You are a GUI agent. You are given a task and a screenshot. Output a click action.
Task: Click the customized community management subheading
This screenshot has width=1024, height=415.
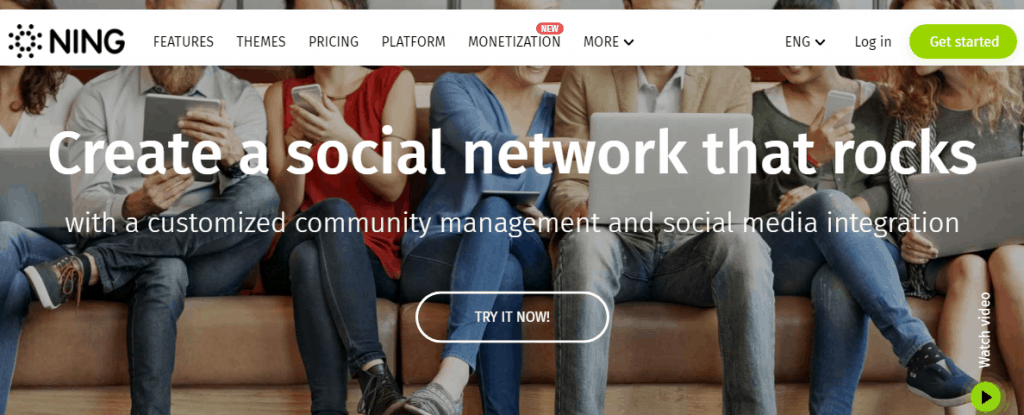tap(512, 224)
